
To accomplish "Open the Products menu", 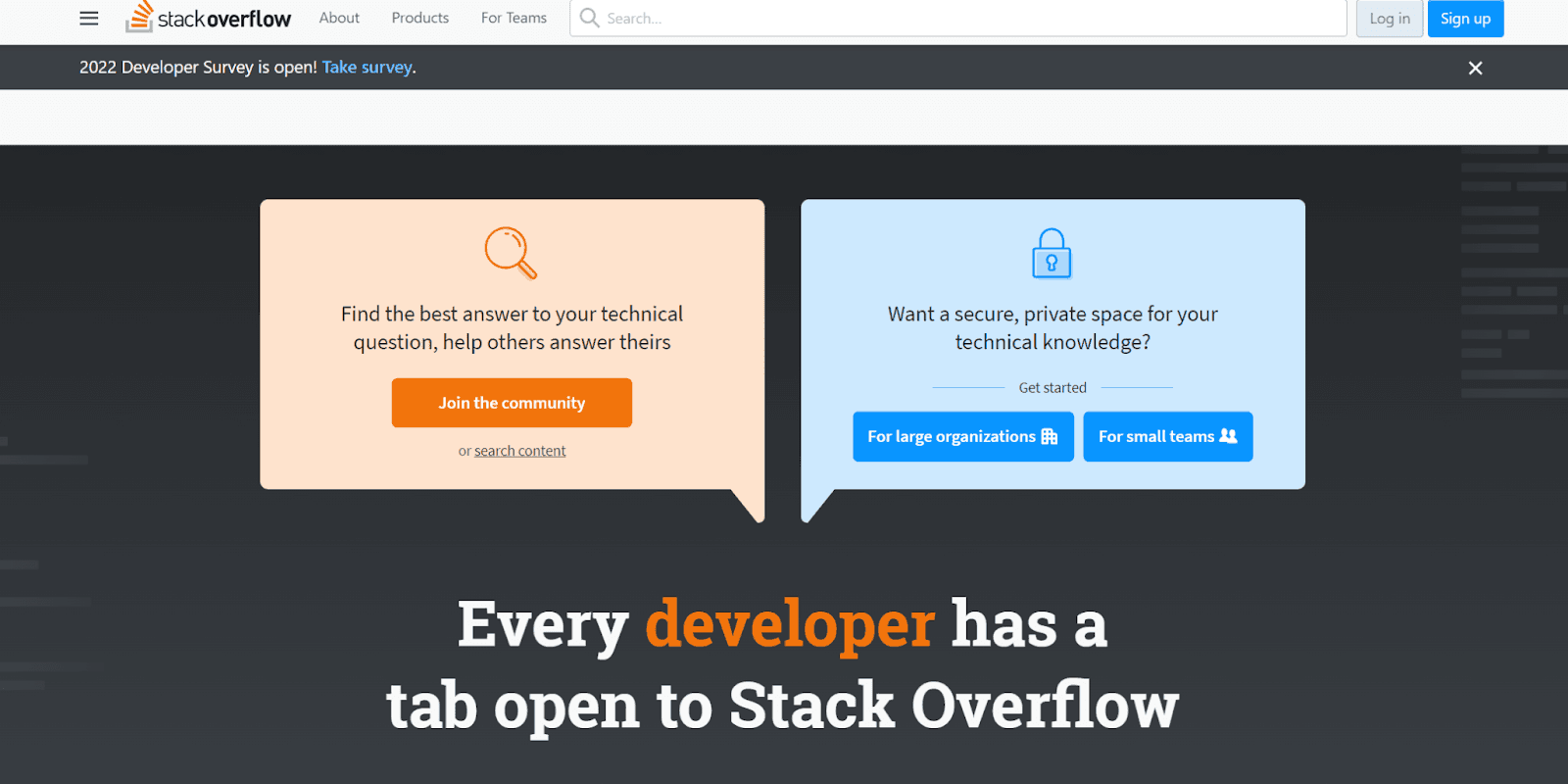I will [x=420, y=18].
